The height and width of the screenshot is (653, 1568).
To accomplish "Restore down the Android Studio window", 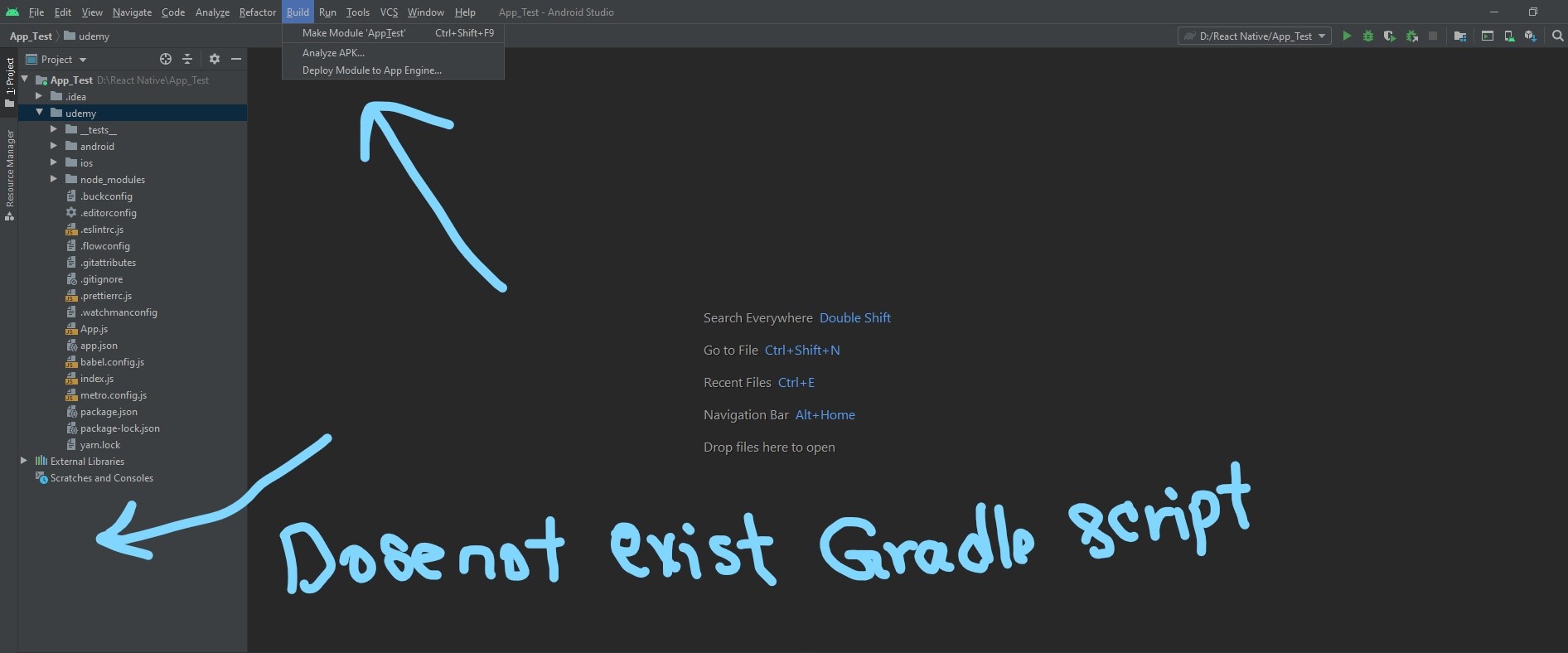I will pyautogui.click(x=1532, y=12).
